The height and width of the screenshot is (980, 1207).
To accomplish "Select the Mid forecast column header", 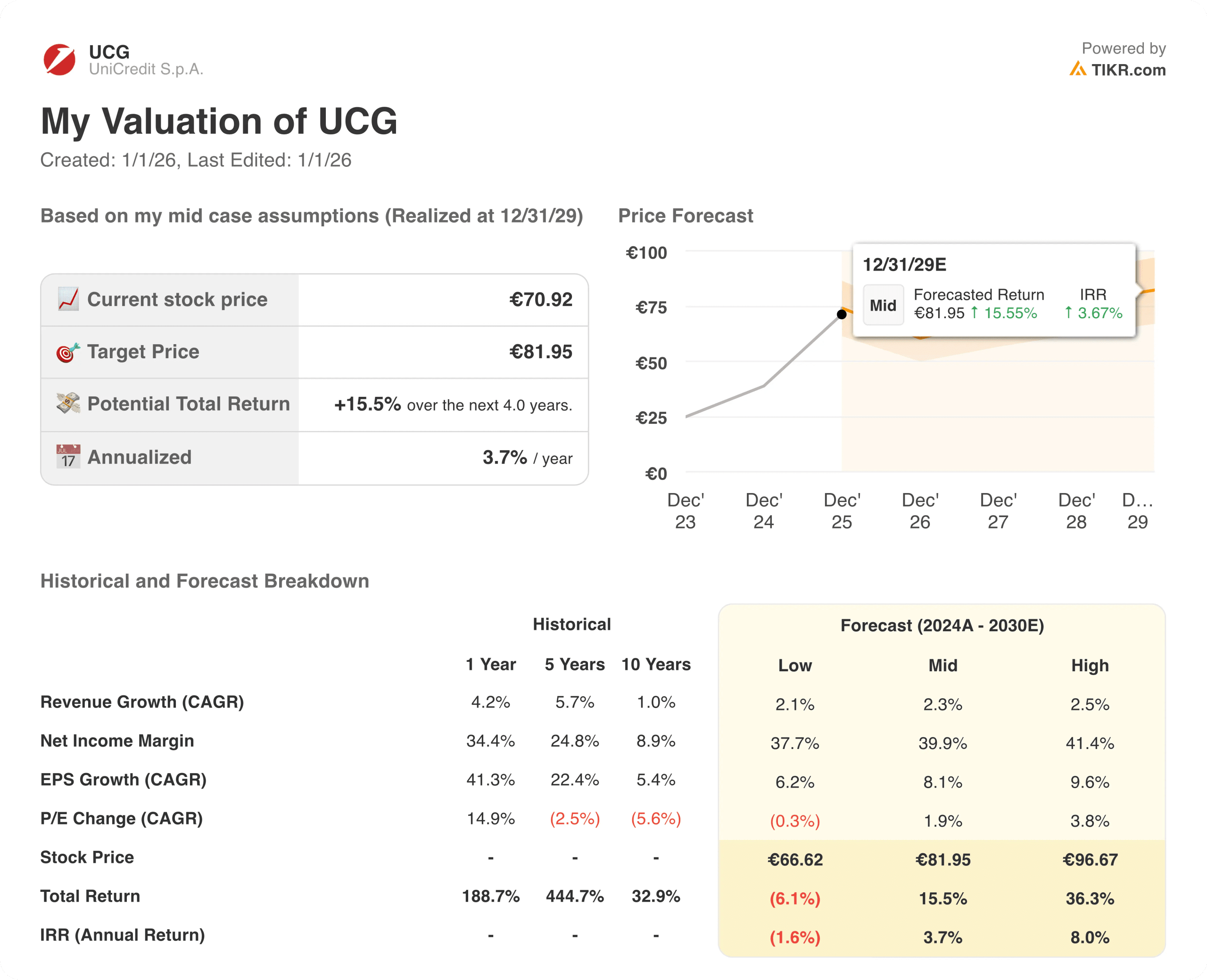I will point(942,666).
